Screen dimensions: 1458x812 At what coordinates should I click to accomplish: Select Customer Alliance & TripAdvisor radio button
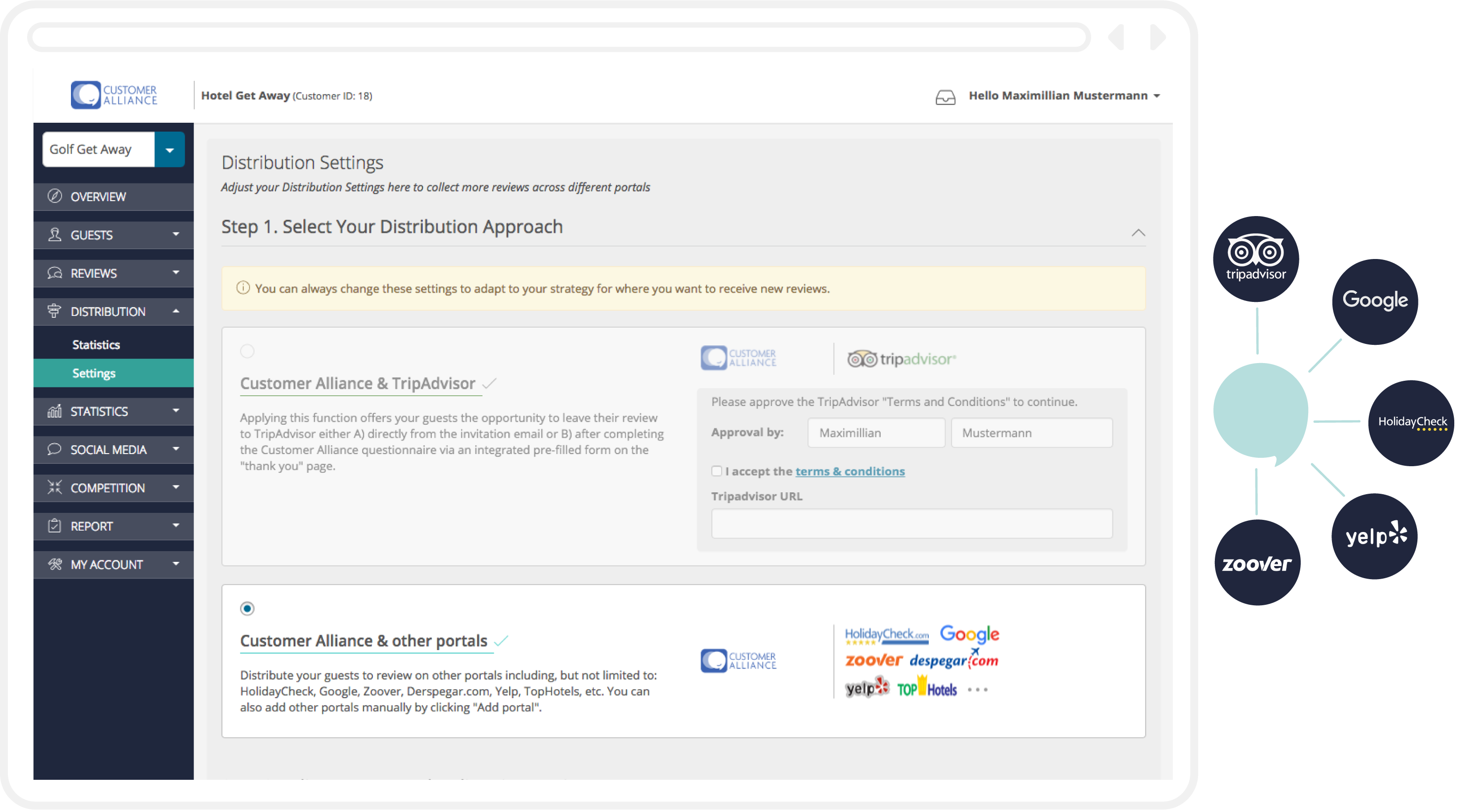coord(247,351)
